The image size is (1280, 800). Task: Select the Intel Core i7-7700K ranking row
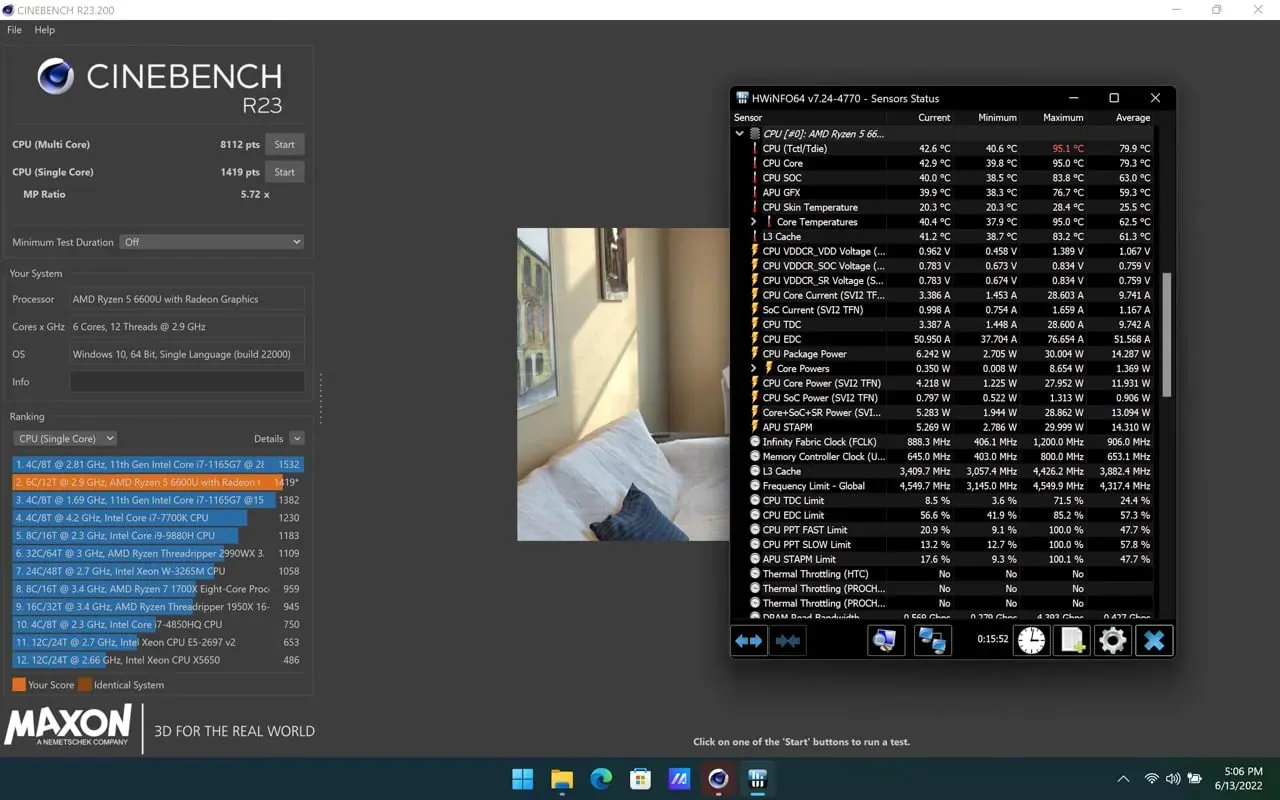click(x=158, y=518)
